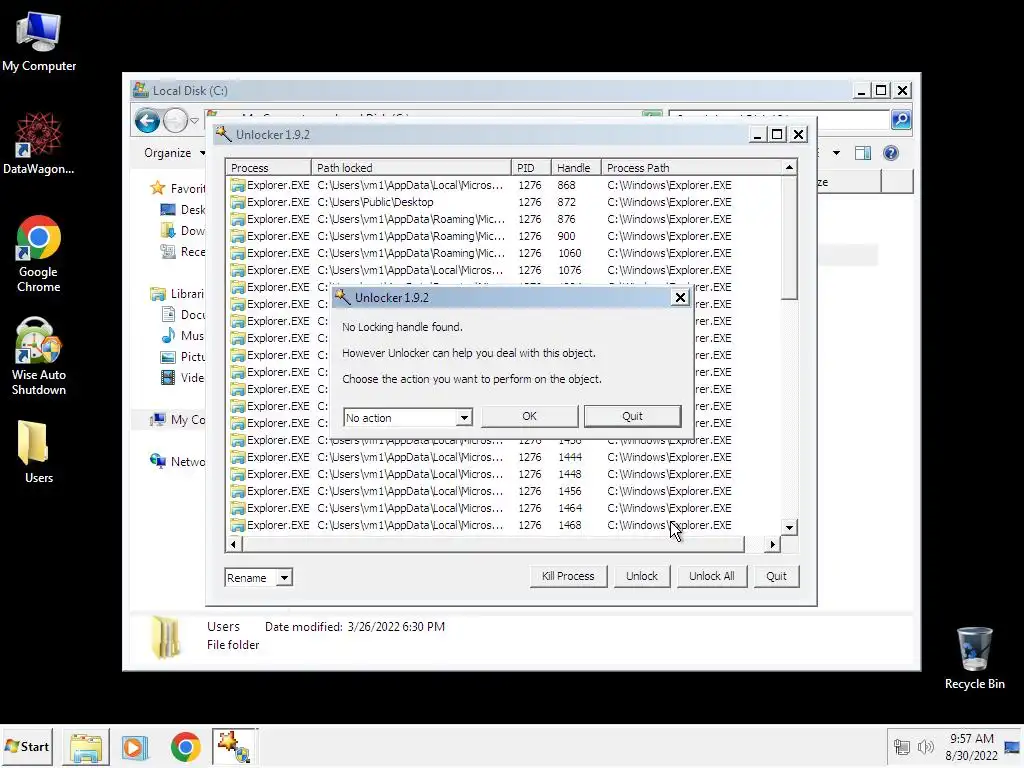The image size is (1024, 768).
Task: Select the Explorer.EXE row with handle 1468
Action: [x=504, y=525]
